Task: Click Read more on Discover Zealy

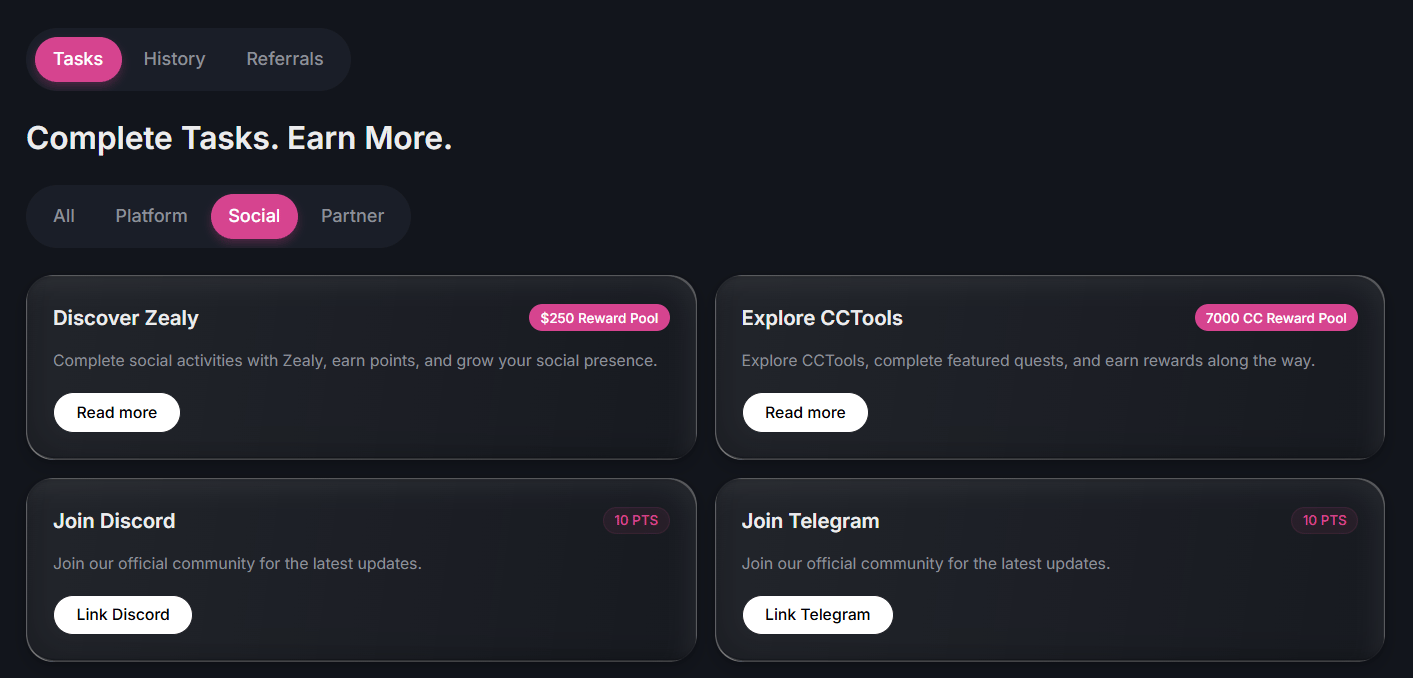Action: pyautogui.click(x=117, y=412)
